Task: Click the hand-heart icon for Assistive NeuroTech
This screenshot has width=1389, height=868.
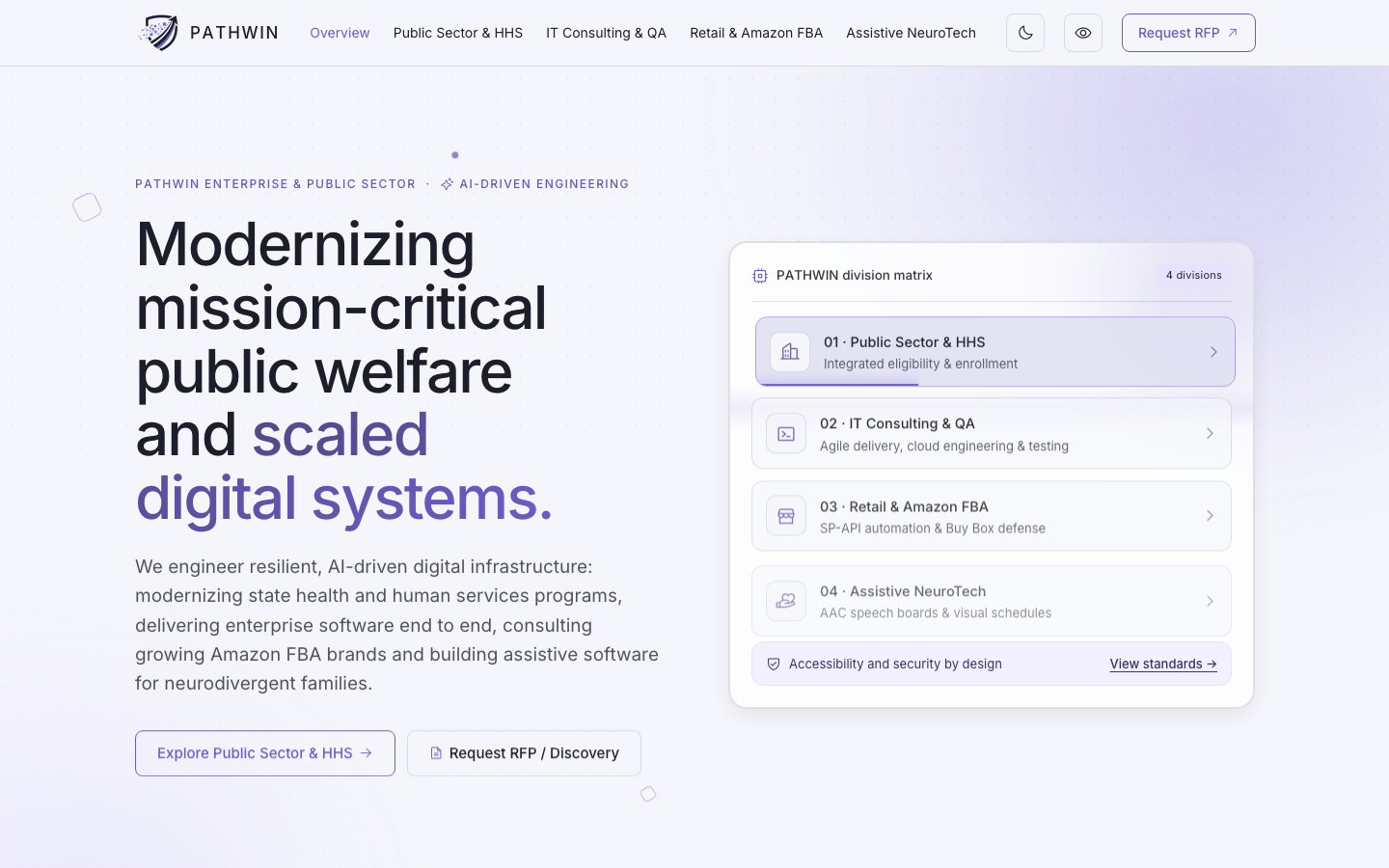Action: coord(786,601)
